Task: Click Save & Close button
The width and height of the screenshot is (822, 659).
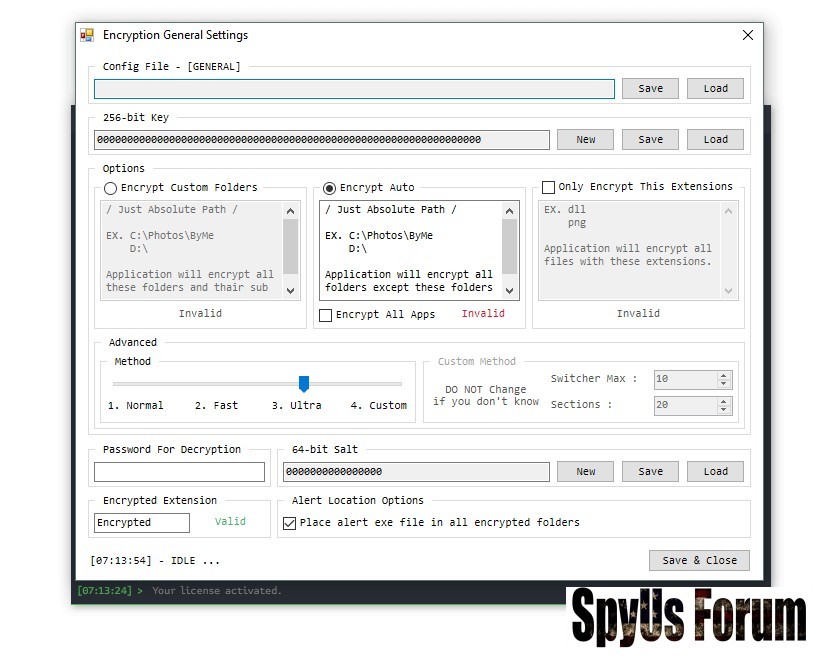Action: tap(698, 560)
